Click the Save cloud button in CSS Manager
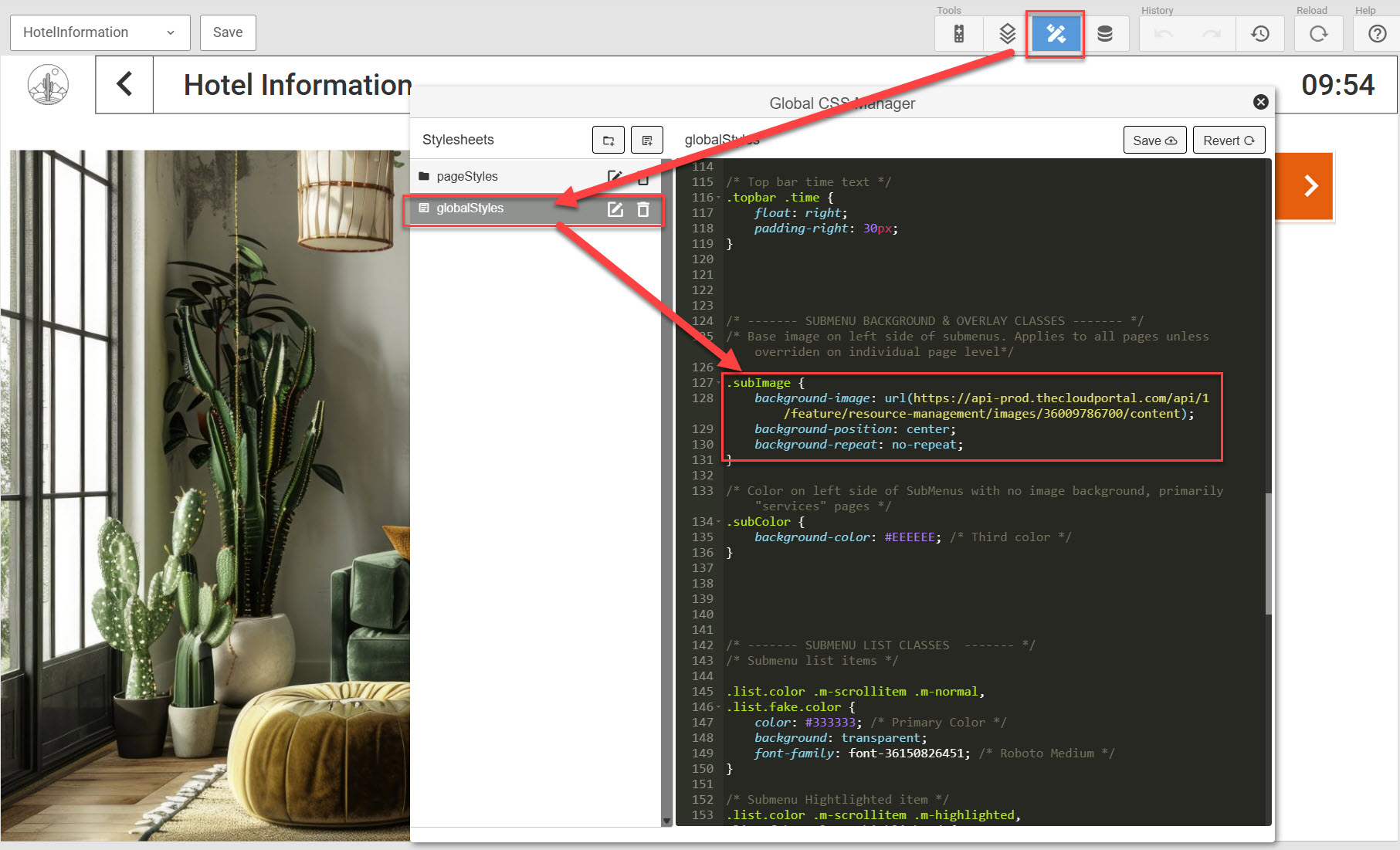 pos(1154,141)
